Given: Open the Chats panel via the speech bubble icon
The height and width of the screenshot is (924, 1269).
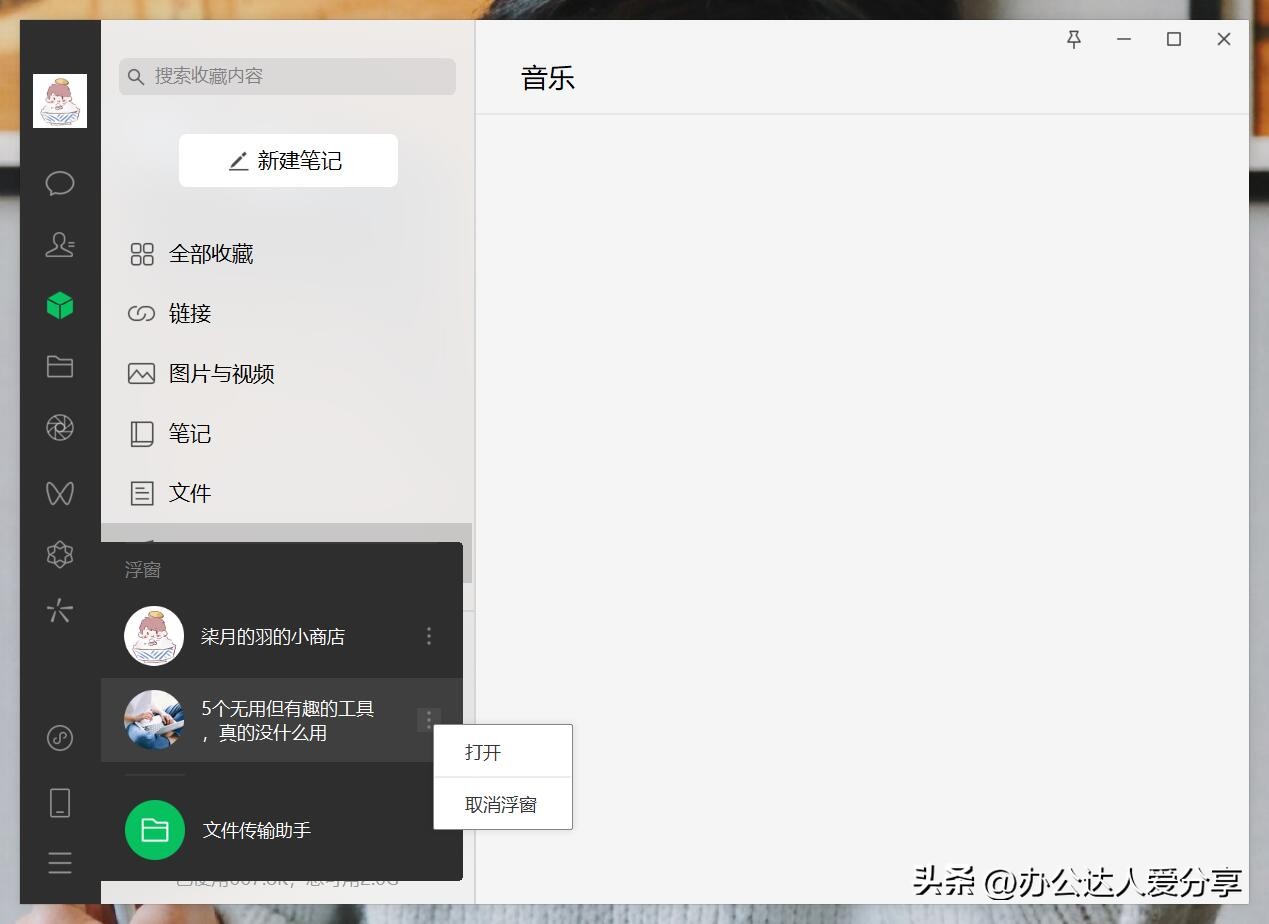Looking at the screenshot, I should [x=59, y=183].
